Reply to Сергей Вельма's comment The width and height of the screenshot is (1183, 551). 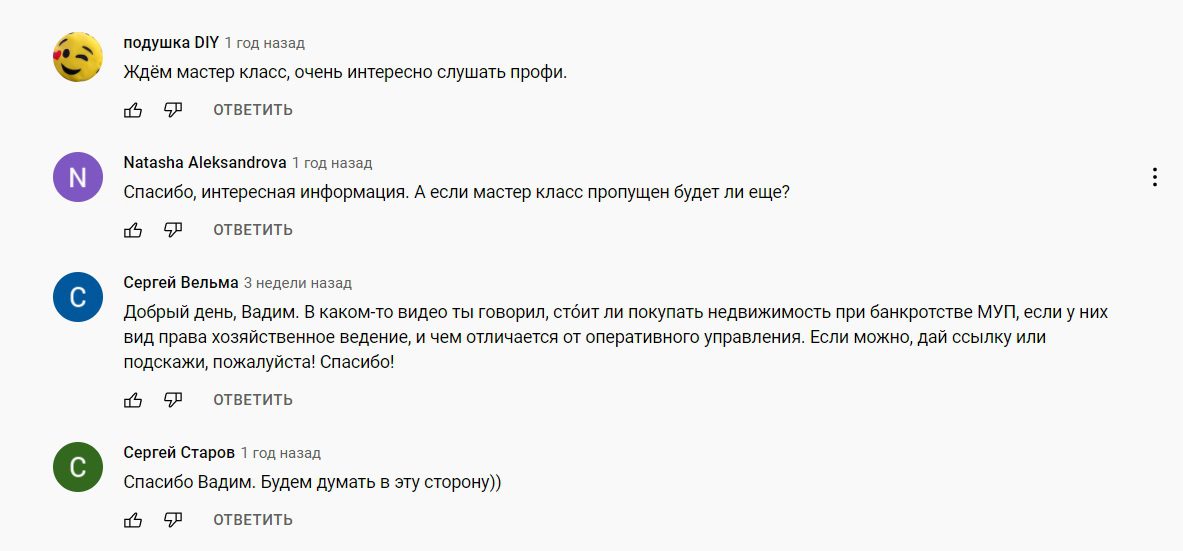(253, 400)
